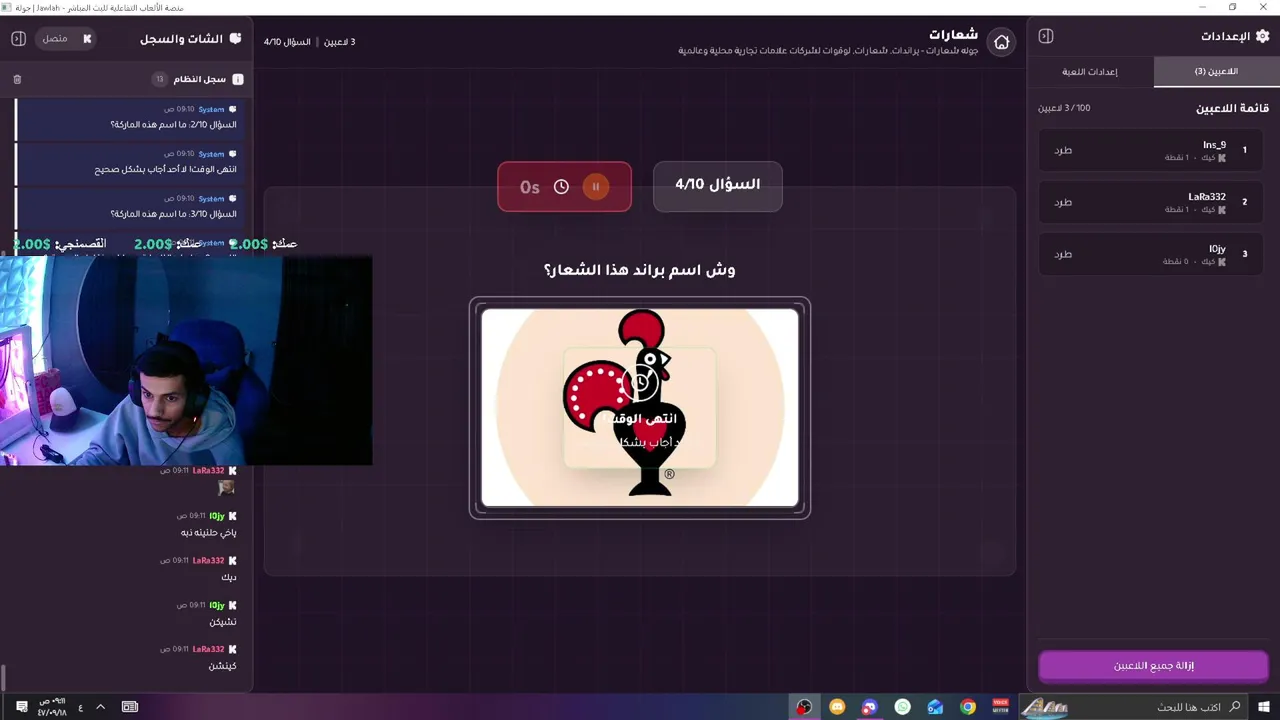
Task: Click the webcam overlay video
Action: 186,360
